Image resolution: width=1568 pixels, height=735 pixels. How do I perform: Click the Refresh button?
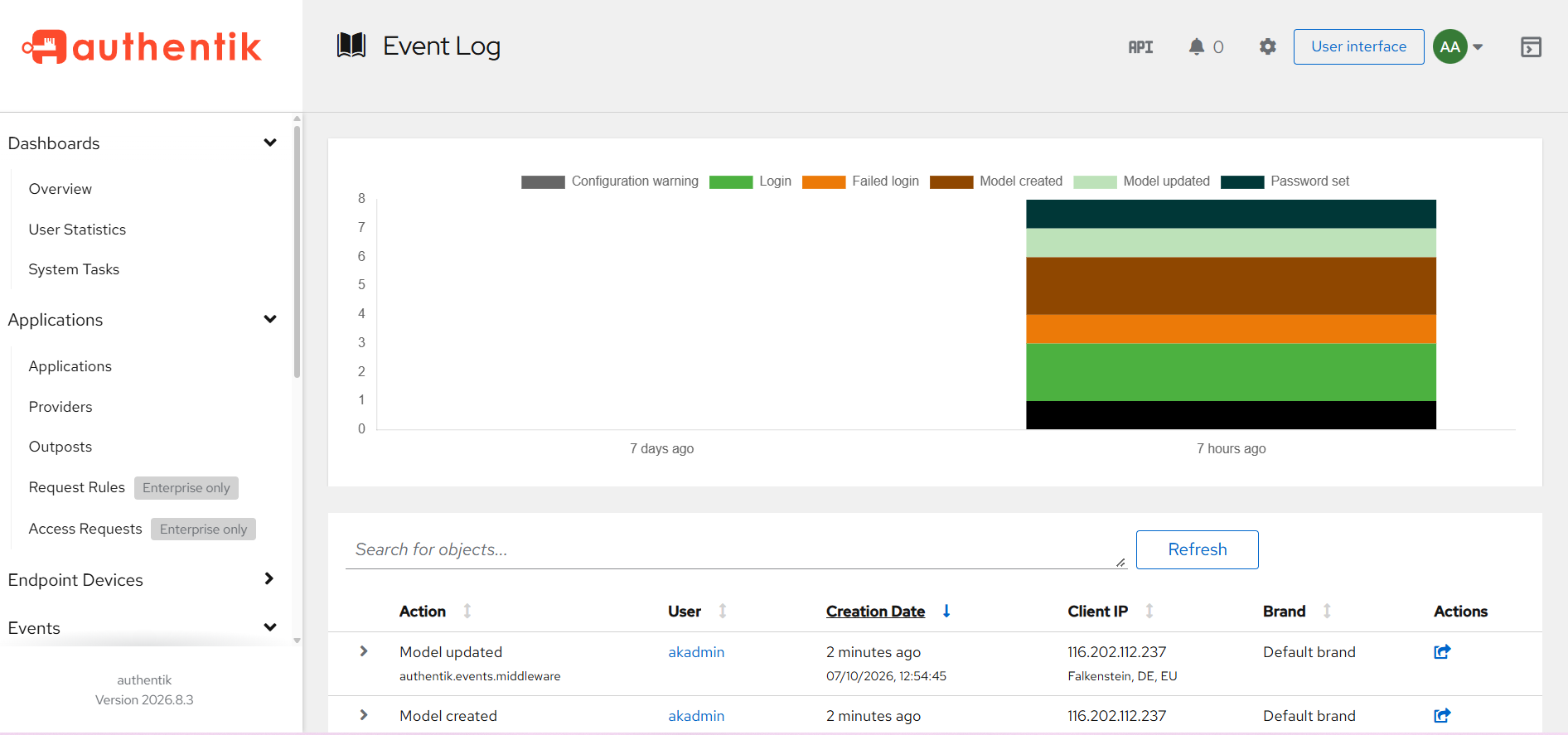click(1197, 549)
